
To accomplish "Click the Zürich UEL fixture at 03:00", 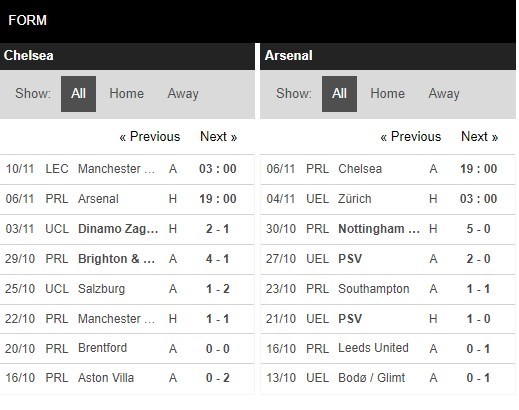I will click(x=388, y=199).
